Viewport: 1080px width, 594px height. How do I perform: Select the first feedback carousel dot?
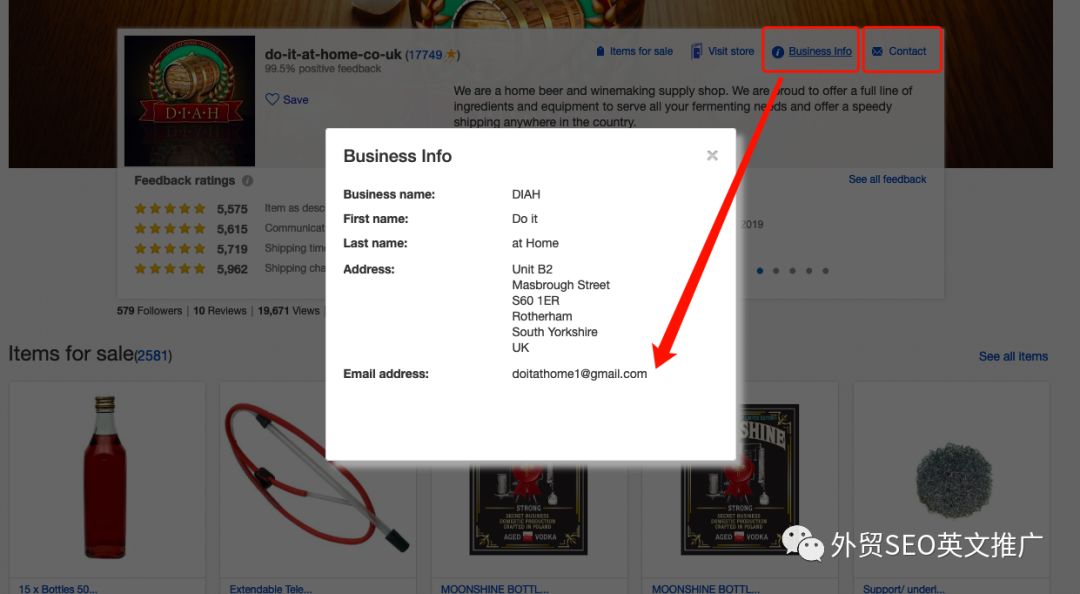pyautogui.click(x=760, y=271)
